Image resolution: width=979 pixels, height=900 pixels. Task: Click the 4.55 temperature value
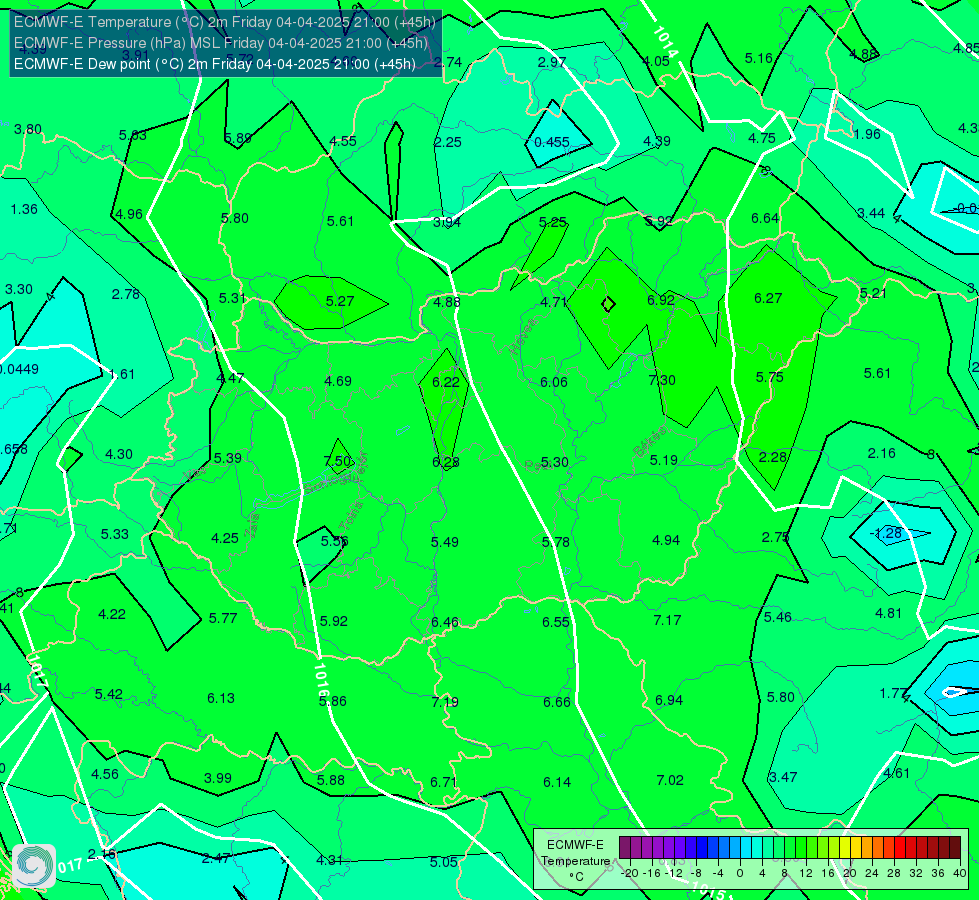[x=343, y=141]
